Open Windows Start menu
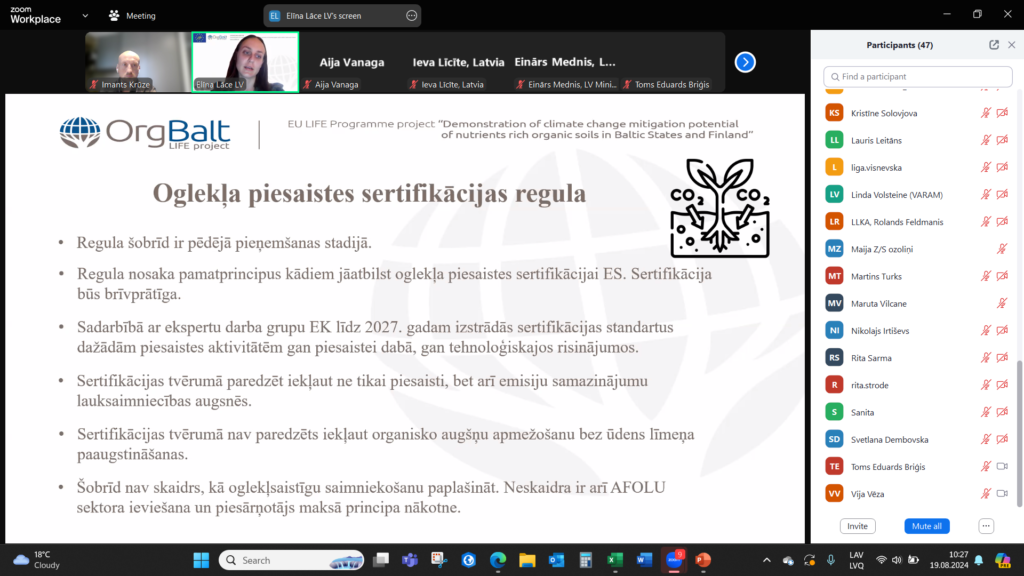 [201, 560]
